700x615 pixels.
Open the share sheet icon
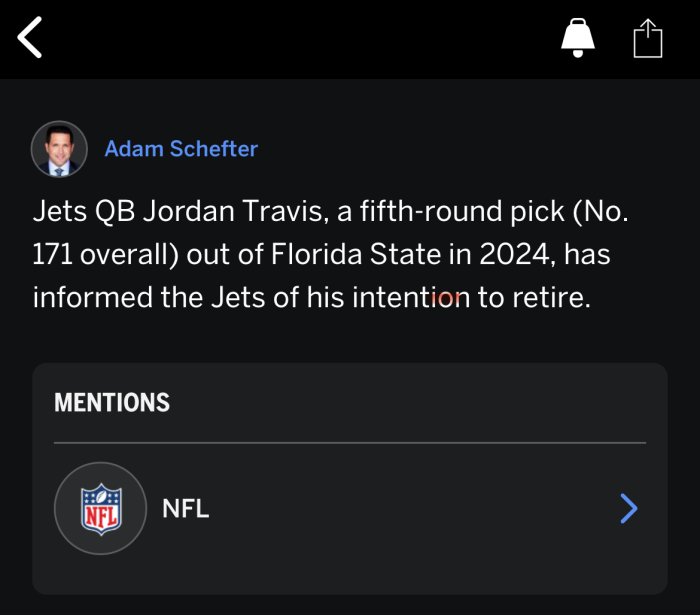pyautogui.click(x=648, y=38)
